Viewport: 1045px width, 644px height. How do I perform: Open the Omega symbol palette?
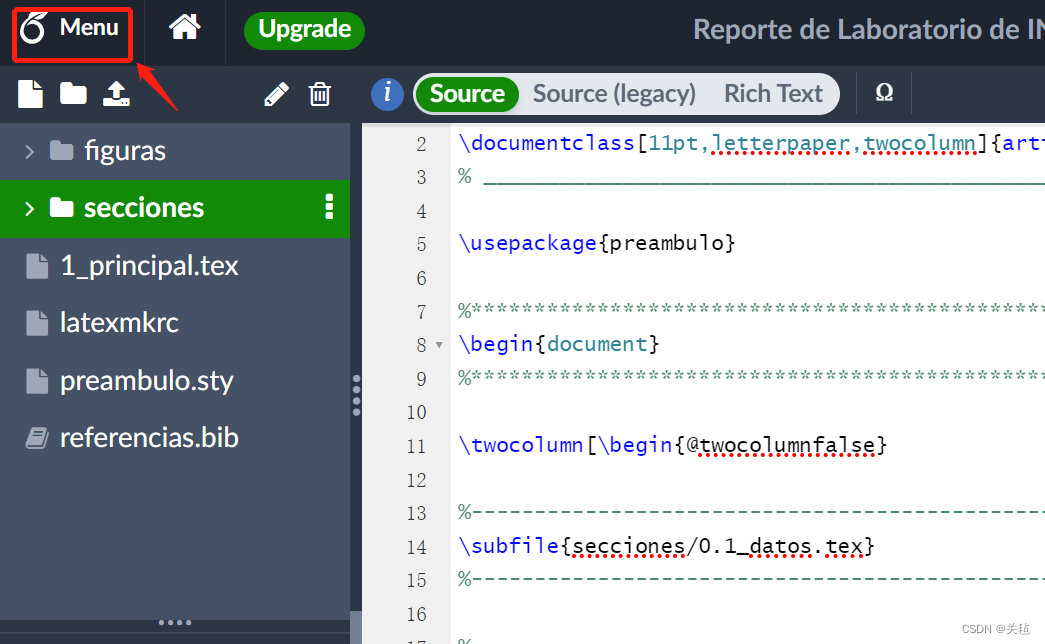(x=884, y=93)
